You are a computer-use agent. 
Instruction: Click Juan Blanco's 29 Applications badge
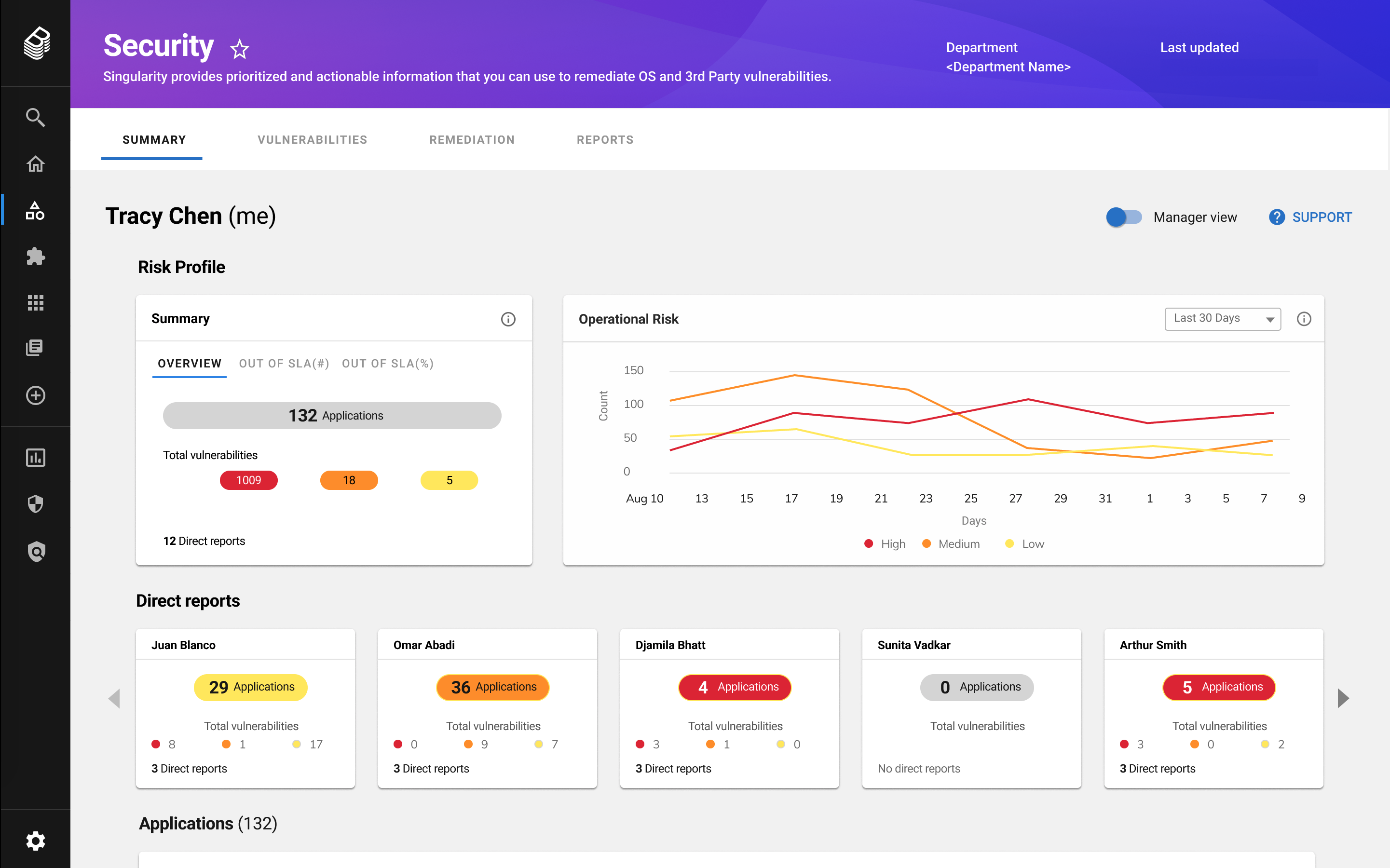pos(251,687)
